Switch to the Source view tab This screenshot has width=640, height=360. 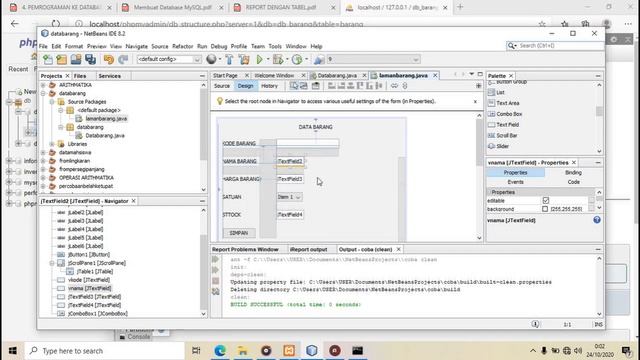point(222,86)
